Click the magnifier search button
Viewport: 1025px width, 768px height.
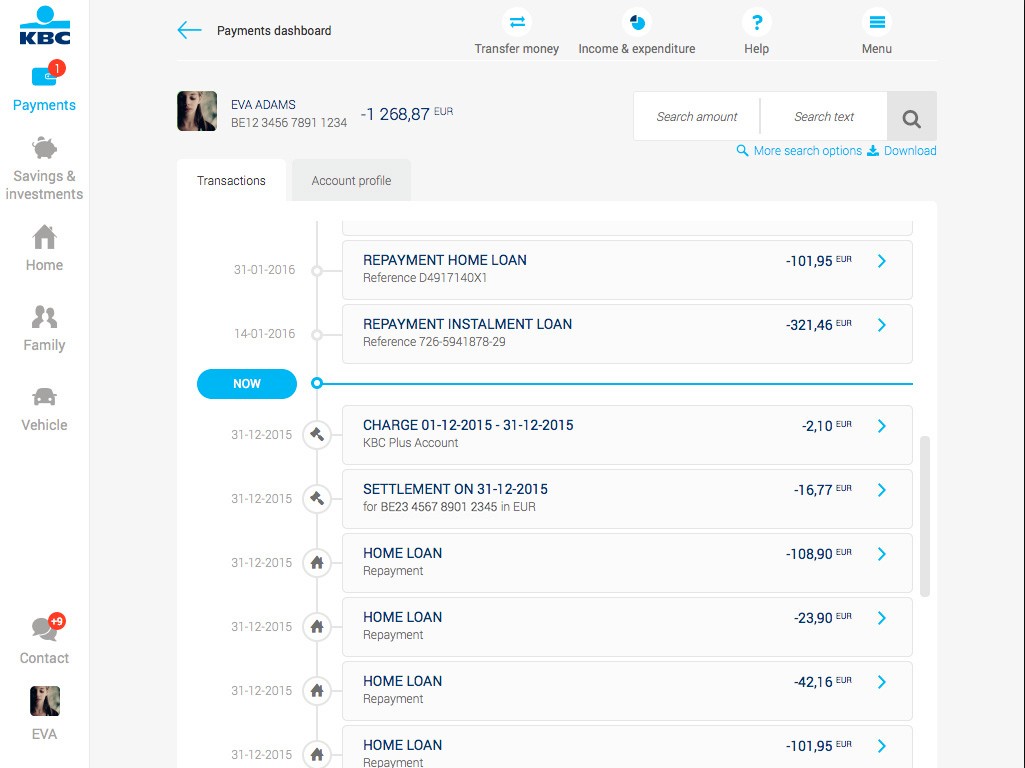[911, 117]
